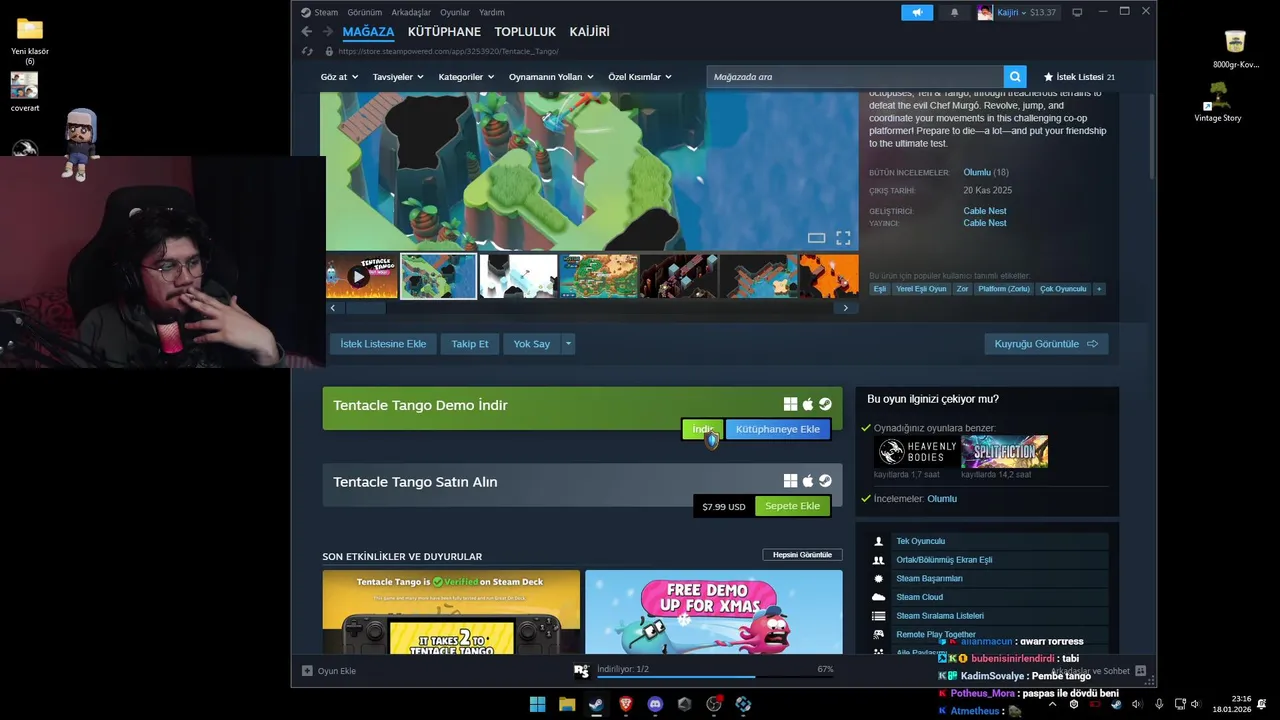
Task: Click the İstek Listesine Ekle button
Action: click(x=383, y=344)
